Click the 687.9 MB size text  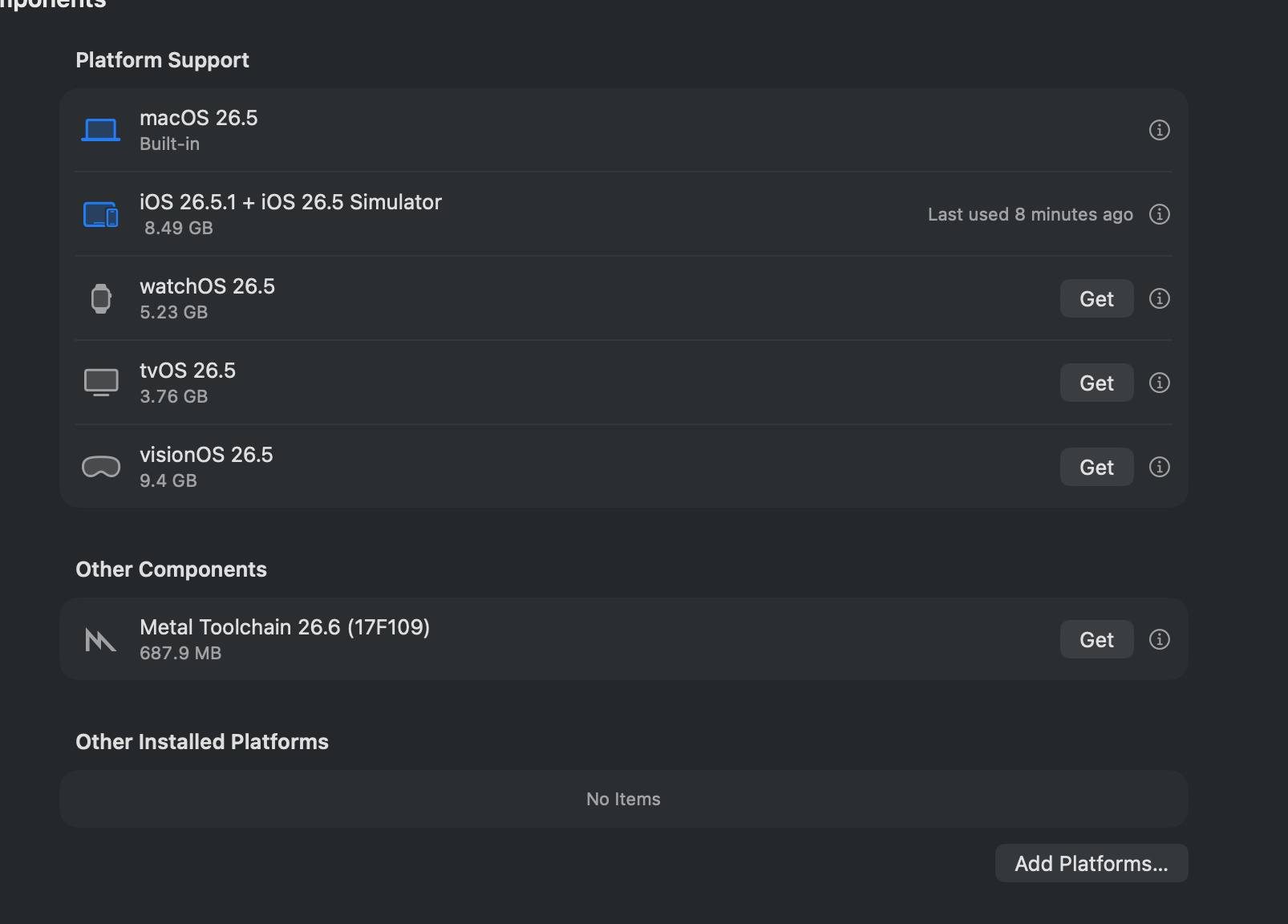(x=180, y=653)
